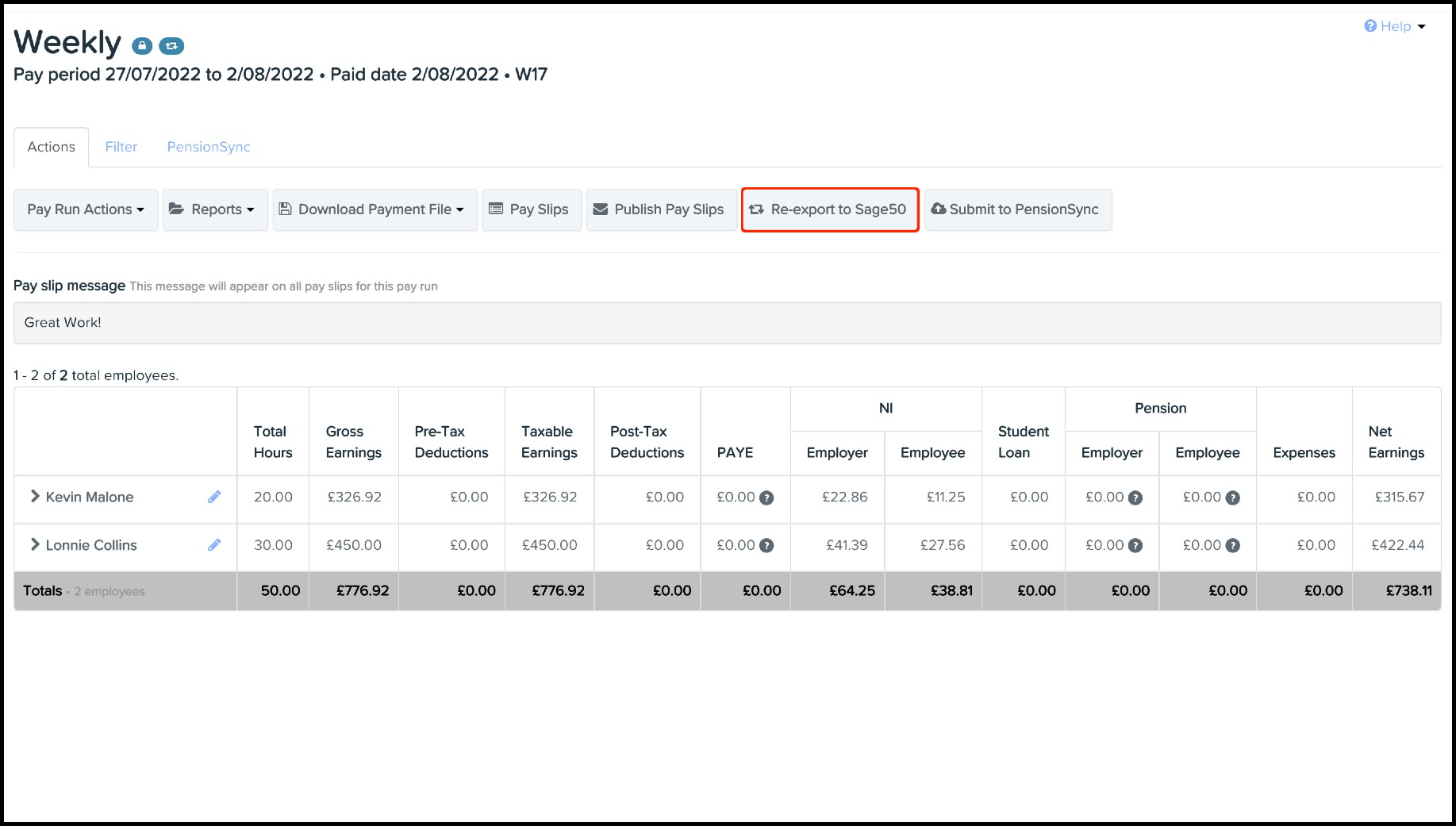1456x826 pixels.
Task: Click PAYE help icon for Lonnie Collins
Action: coord(766,546)
